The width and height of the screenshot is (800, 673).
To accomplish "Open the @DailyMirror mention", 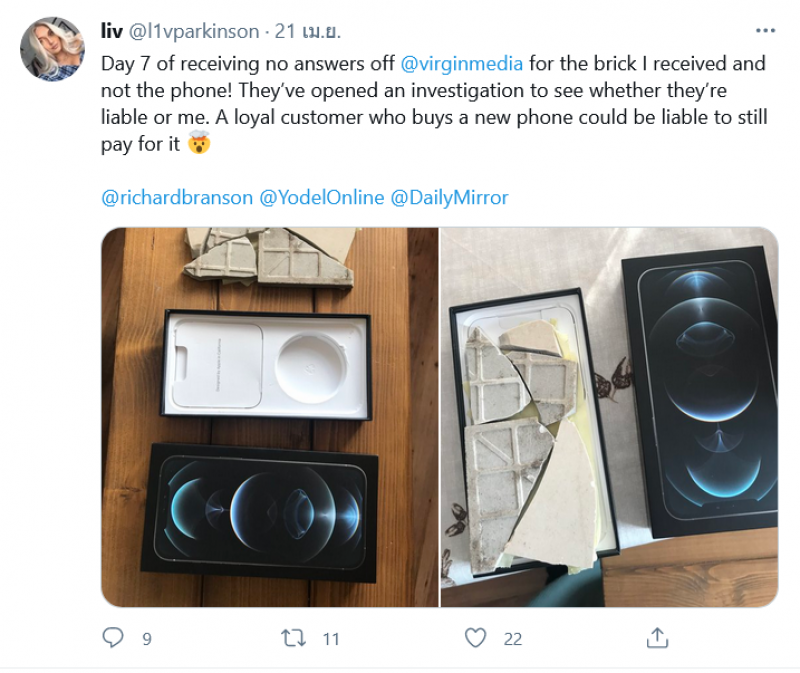I will click(x=449, y=197).
